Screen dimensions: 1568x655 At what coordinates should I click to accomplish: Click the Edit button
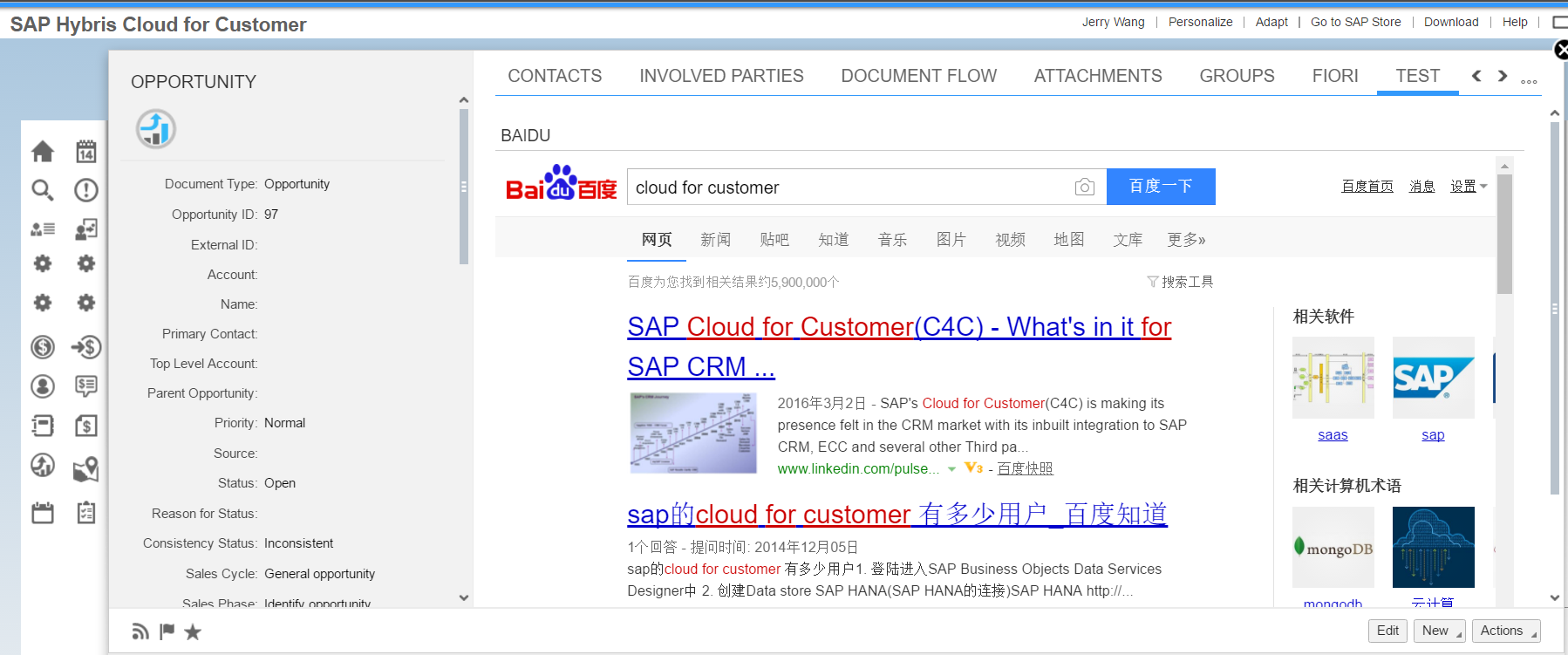pyautogui.click(x=1387, y=631)
